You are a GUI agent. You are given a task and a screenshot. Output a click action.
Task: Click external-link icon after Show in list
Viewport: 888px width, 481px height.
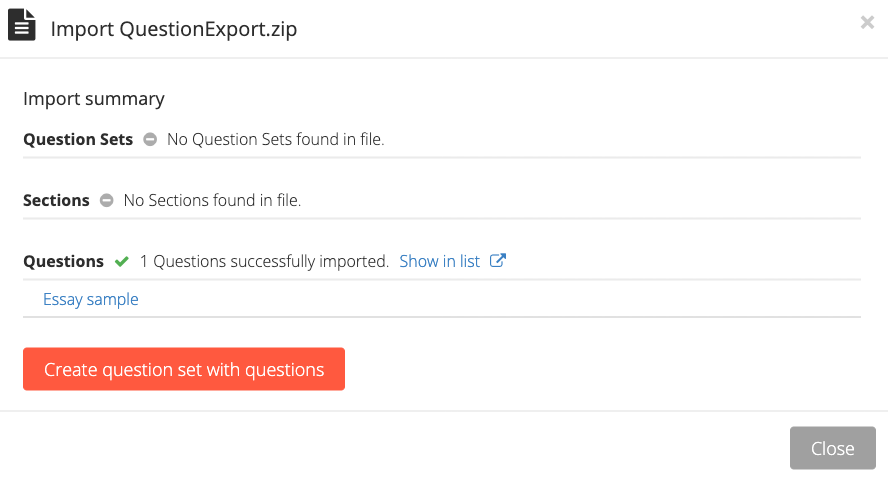click(497, 261)
